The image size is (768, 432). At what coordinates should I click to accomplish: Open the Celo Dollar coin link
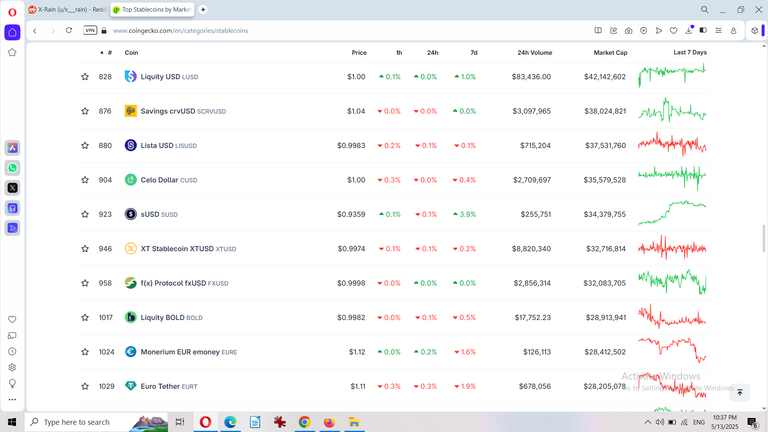tap(168, 180)
